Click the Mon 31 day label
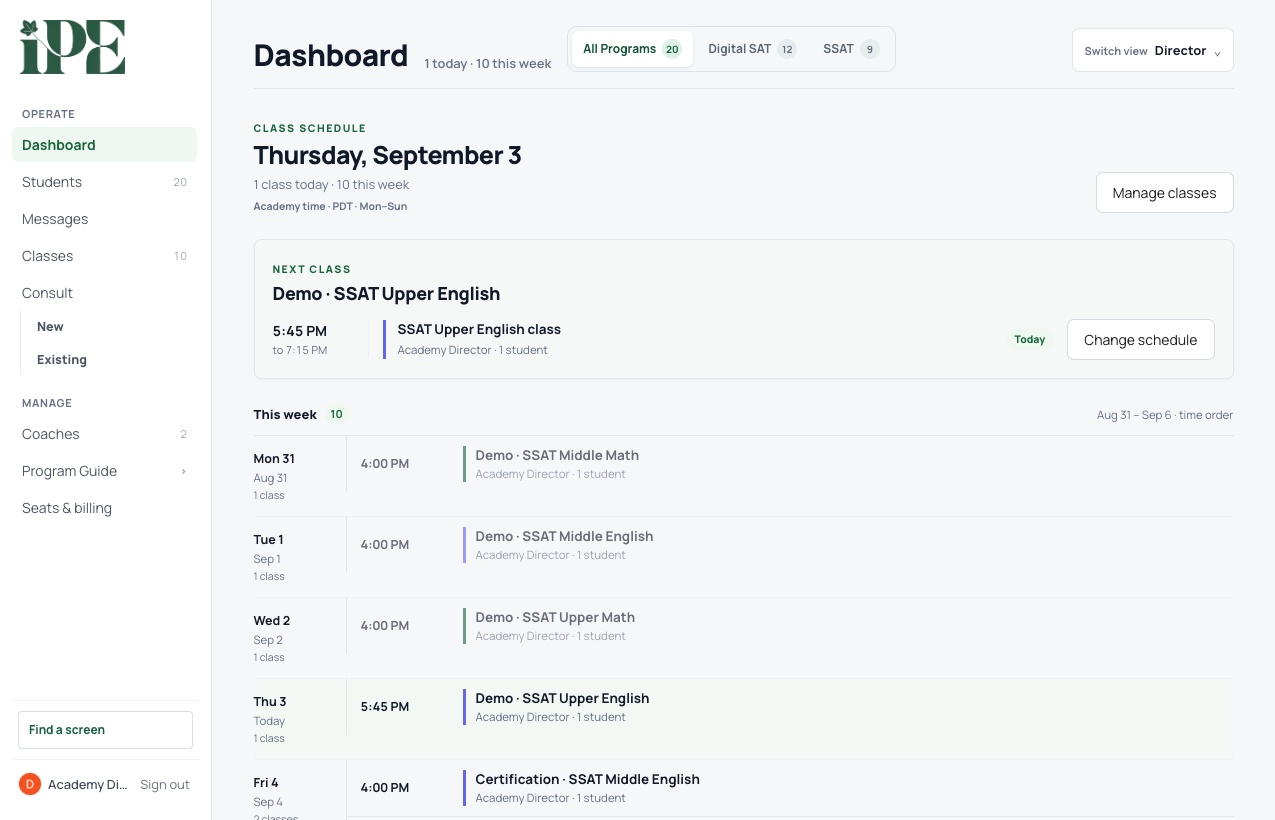Image resolution: width=1275 pixels, height=820 pixels. (x=274, y=459)
